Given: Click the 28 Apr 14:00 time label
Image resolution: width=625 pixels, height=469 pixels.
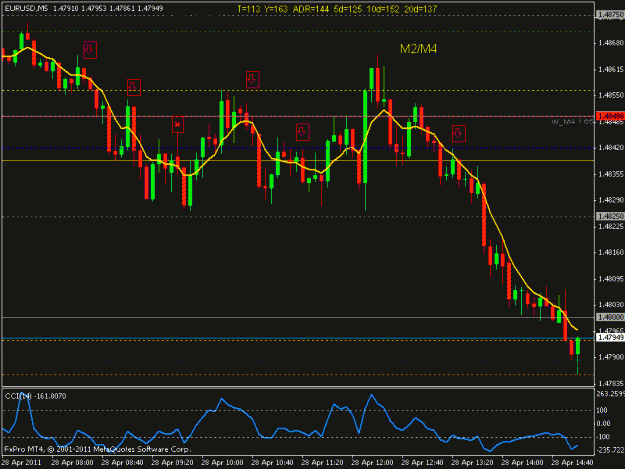Looking at the screenshot, I should click(522, 463).
